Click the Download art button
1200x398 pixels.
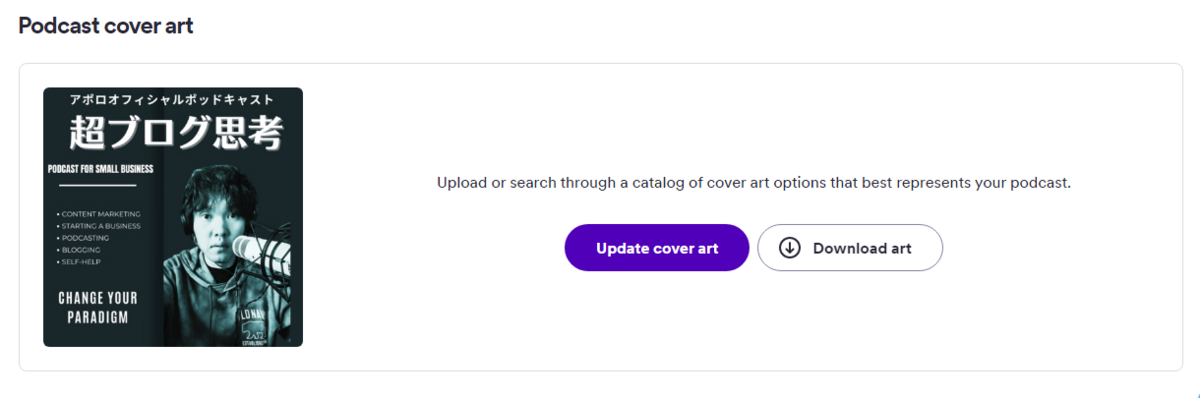tap(850, 248)
